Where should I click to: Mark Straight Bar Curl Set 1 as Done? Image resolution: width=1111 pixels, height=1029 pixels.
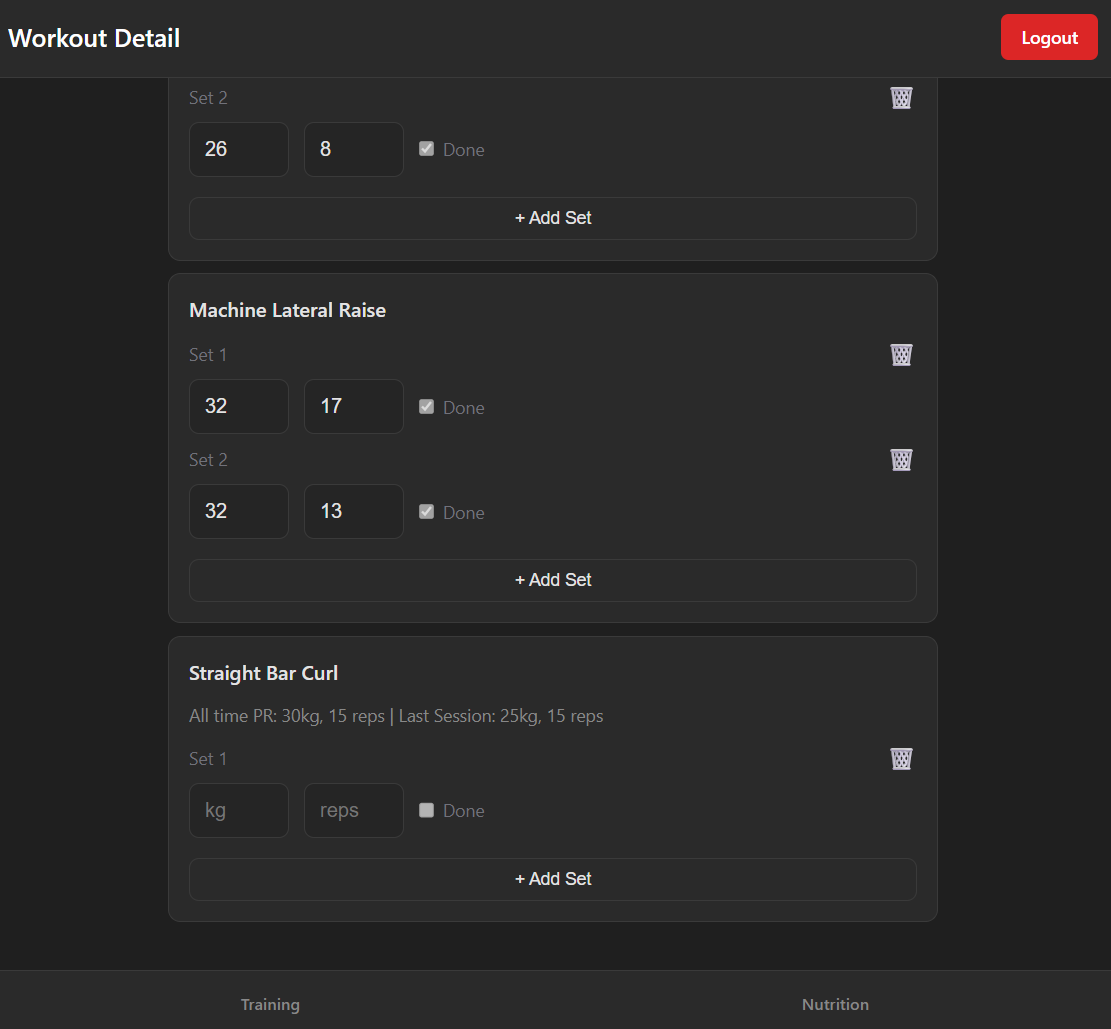click(x=426, y=810)
